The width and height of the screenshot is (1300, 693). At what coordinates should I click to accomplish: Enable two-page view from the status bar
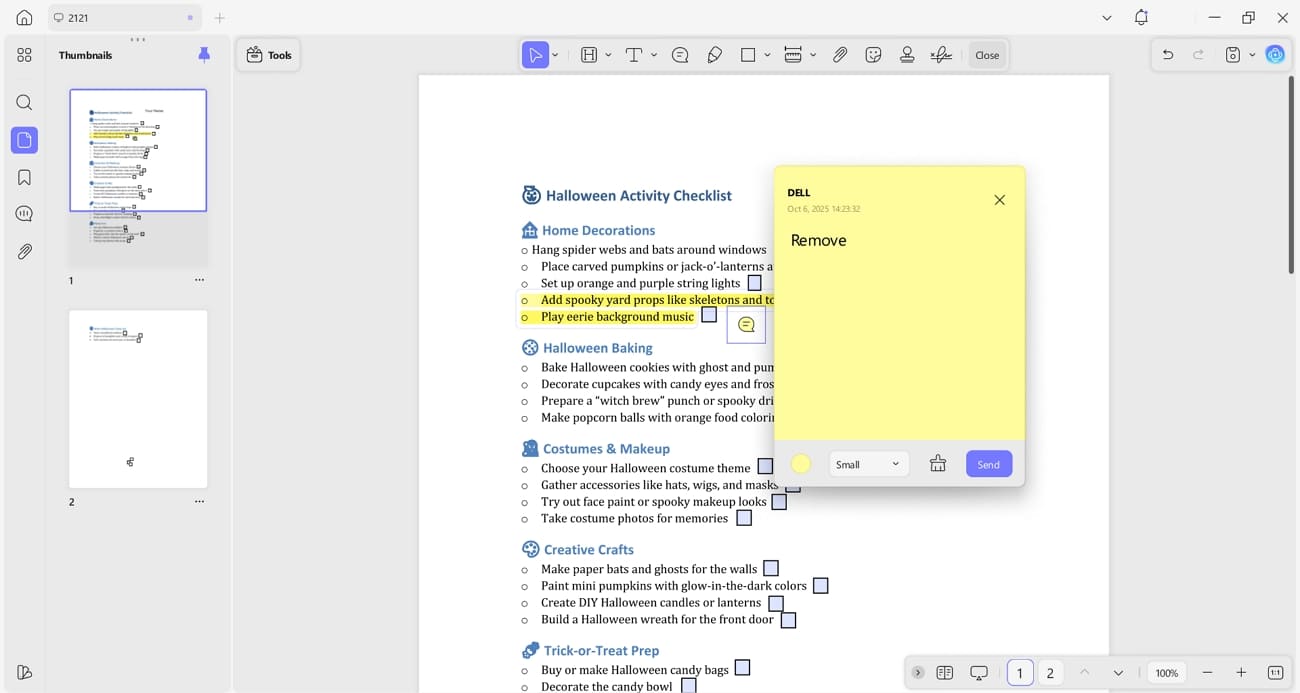click(x=944, y=672)
